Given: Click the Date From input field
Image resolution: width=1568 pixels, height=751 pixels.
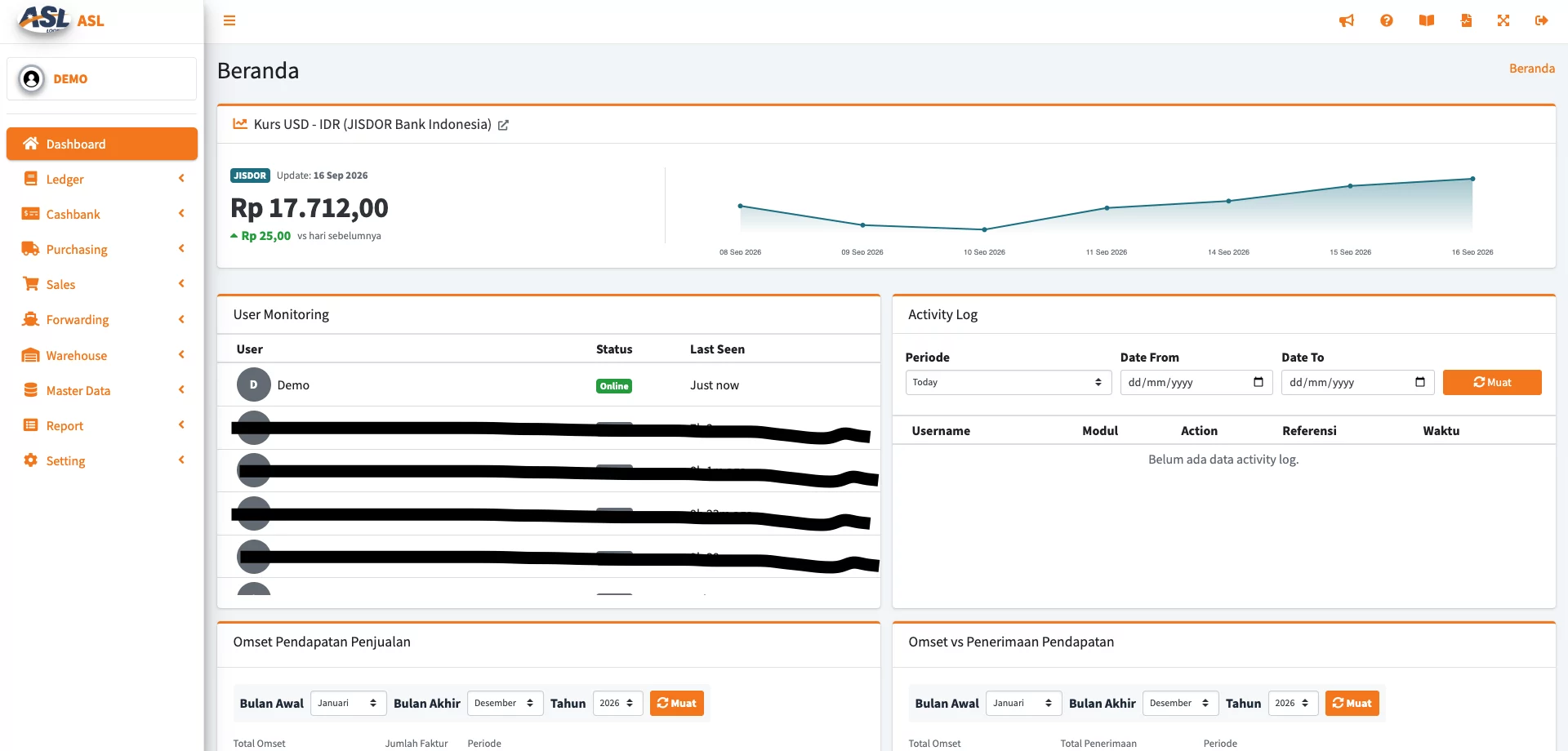Looking at the screenshot, I should pyautogui.click(x=1196, y=382).
